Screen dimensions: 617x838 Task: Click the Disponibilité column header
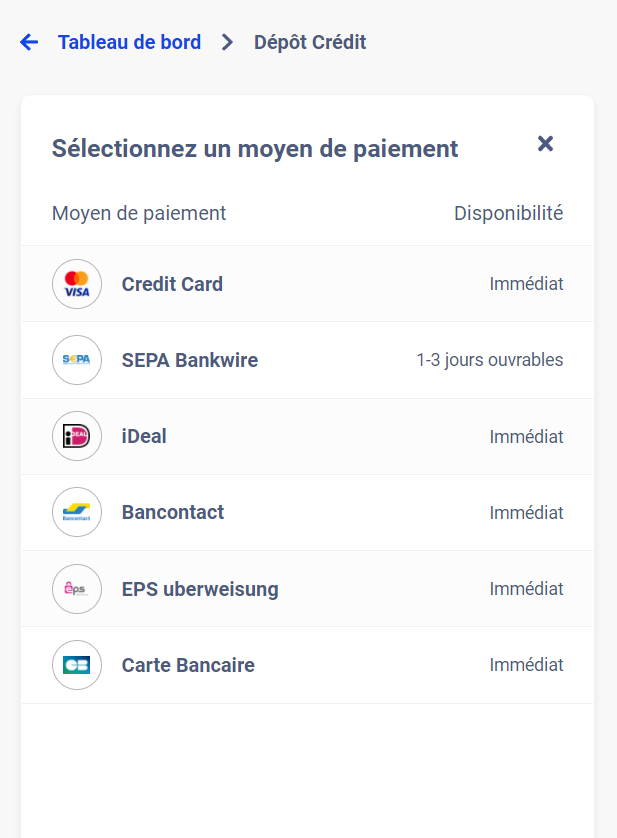pos(508,213)
